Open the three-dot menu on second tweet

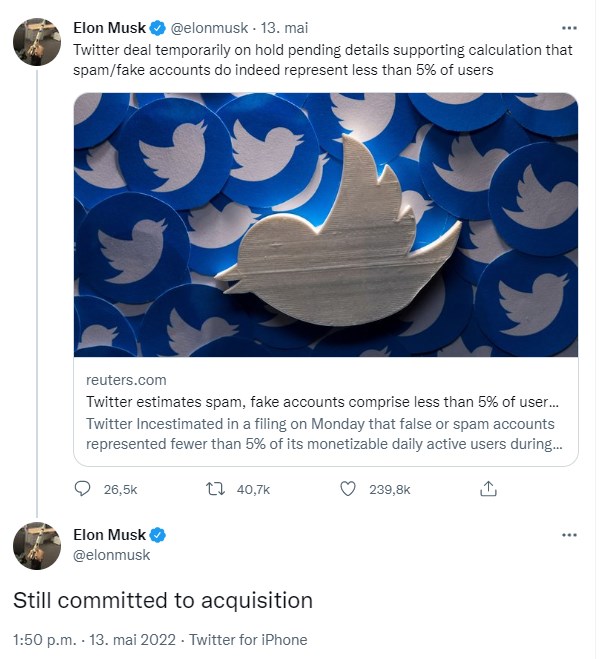coord(569,535)
